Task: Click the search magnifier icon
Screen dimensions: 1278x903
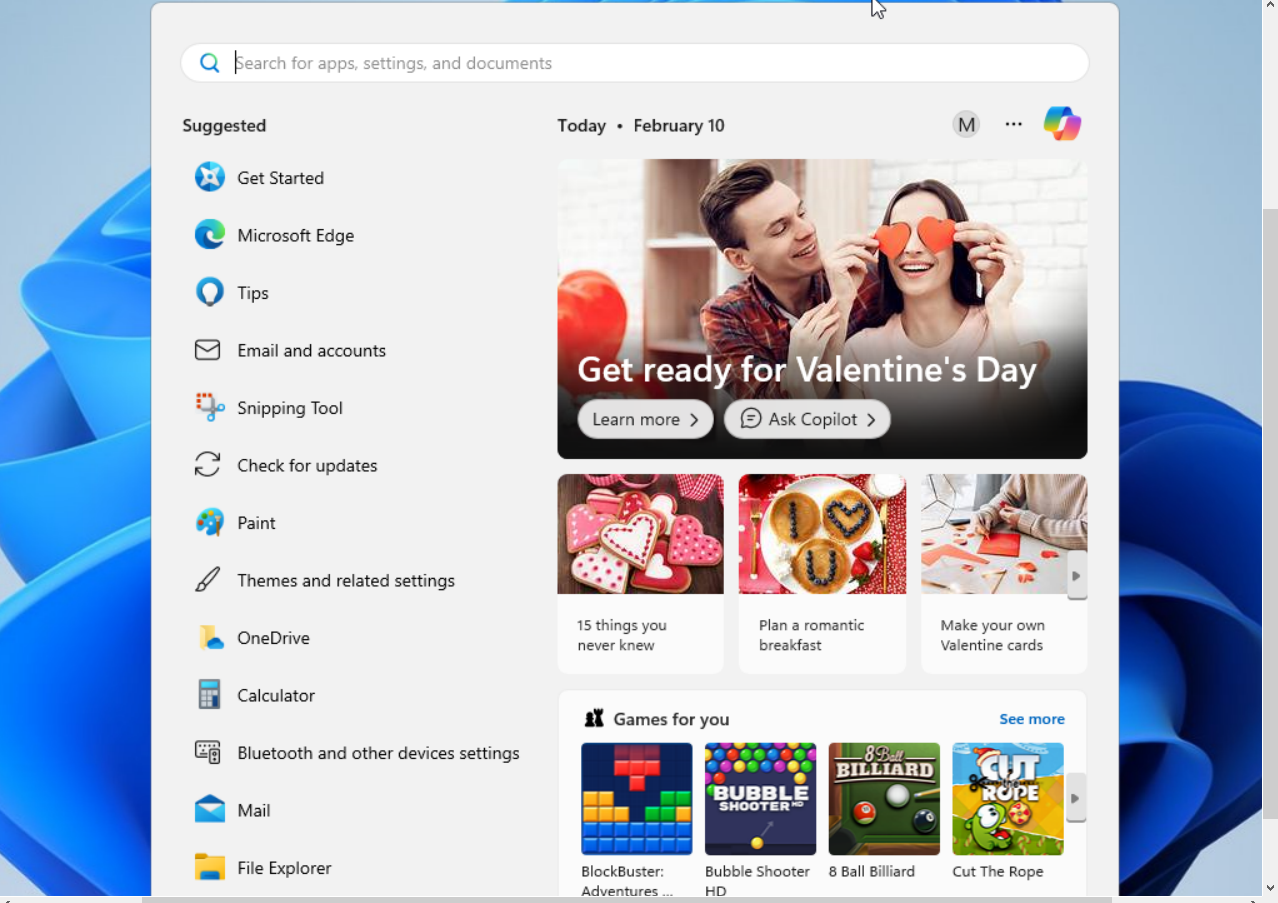Action: coord(209,63)
